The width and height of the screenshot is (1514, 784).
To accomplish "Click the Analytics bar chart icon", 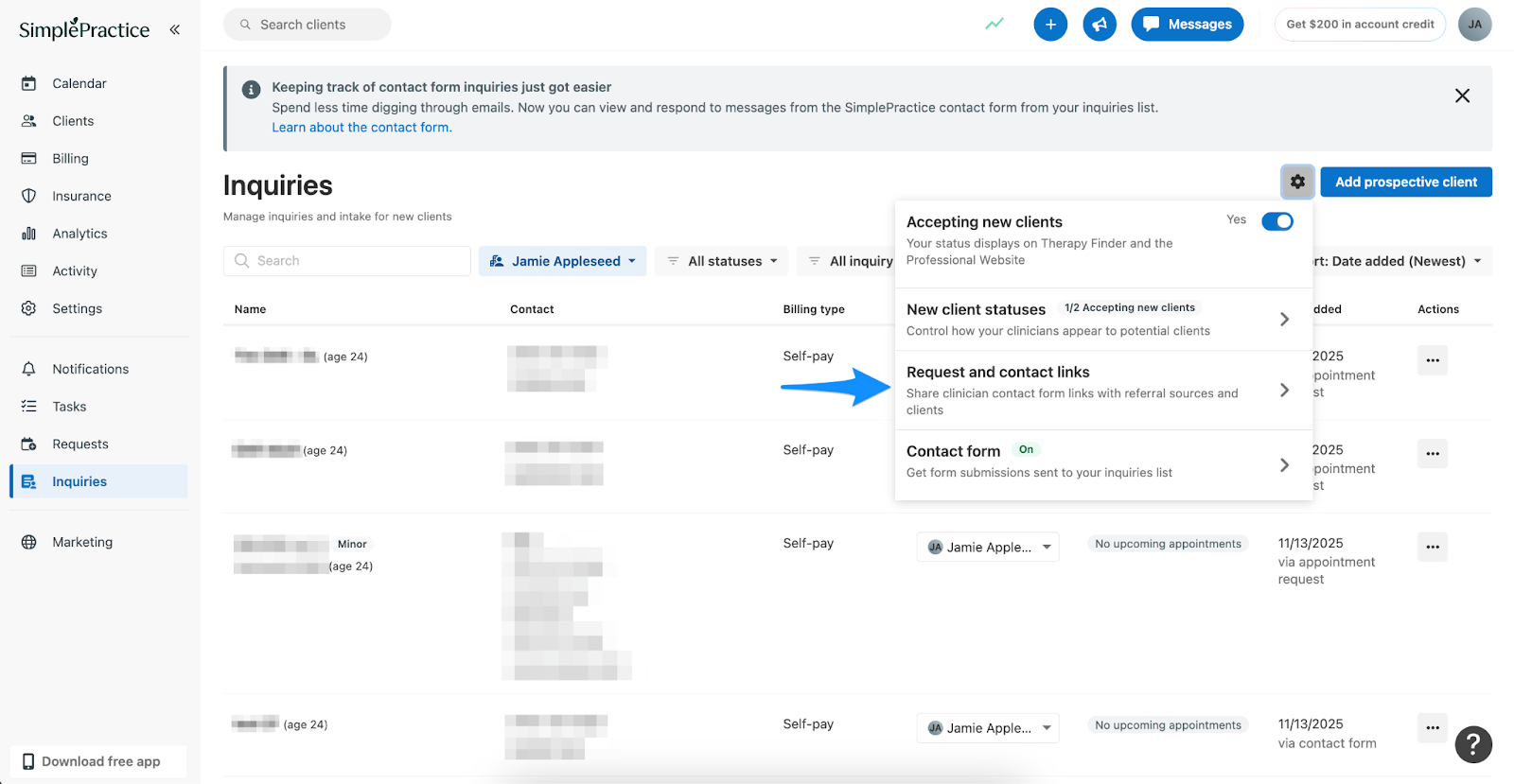I will 28,234.
